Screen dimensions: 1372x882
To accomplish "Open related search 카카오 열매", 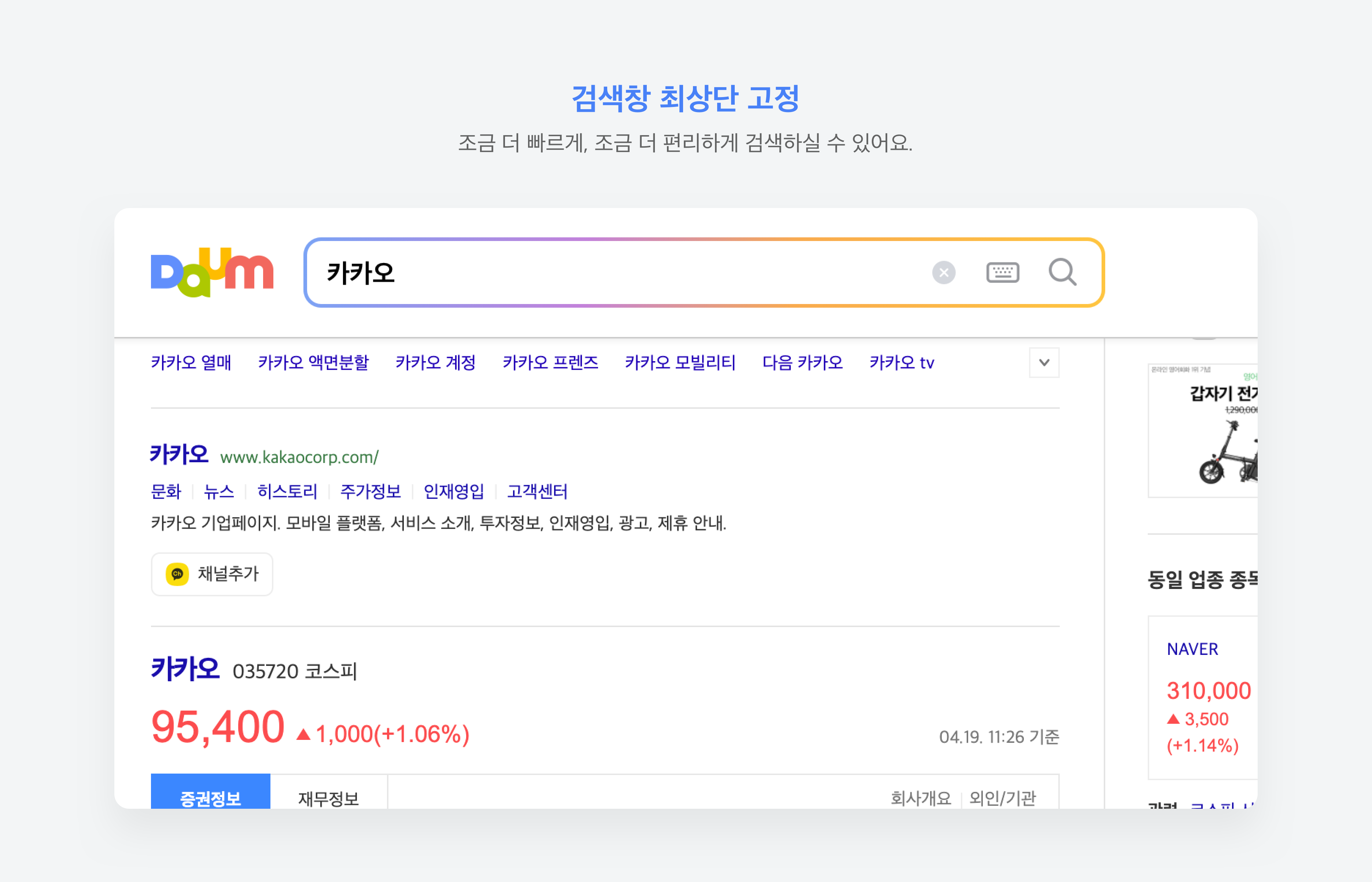I will click(191, 363).
